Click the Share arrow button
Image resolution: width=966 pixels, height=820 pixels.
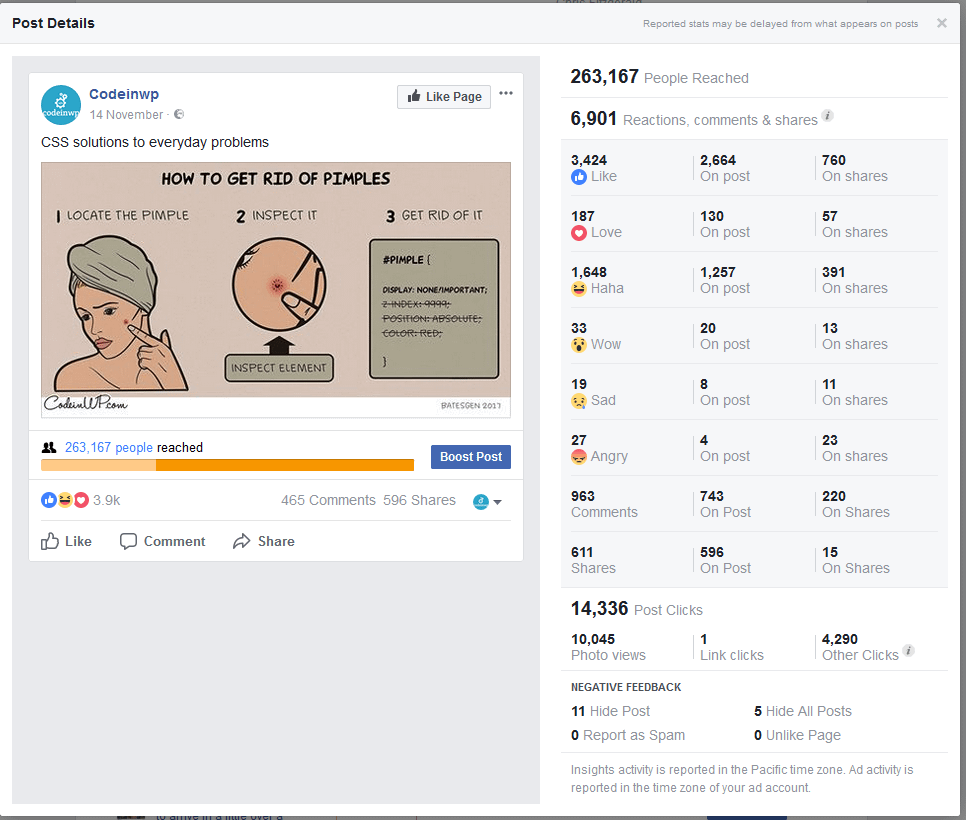pyautogui.click(x=263, y=541)
